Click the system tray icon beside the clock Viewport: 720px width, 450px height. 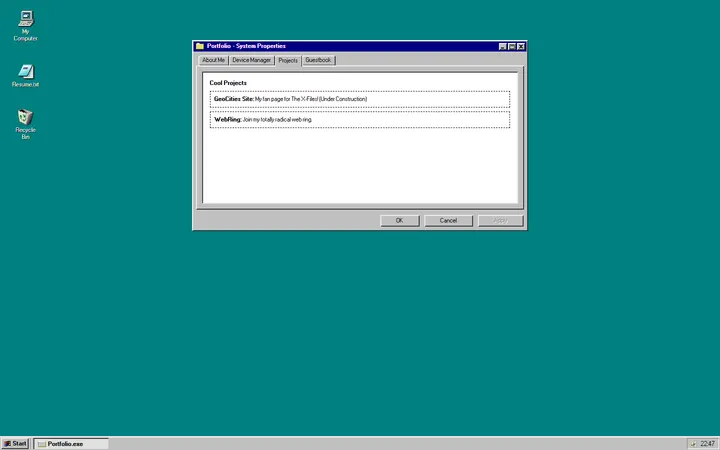pyautogui.click(x=693, y=443)
